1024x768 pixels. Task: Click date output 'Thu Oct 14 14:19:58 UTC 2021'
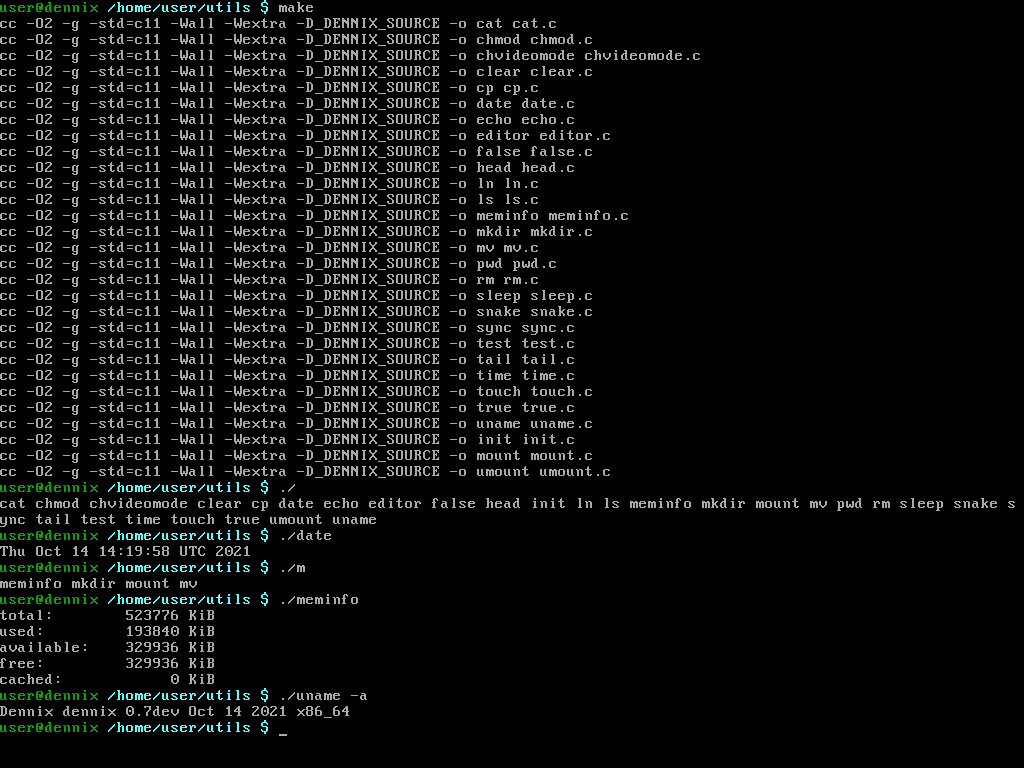click(125, 552)
